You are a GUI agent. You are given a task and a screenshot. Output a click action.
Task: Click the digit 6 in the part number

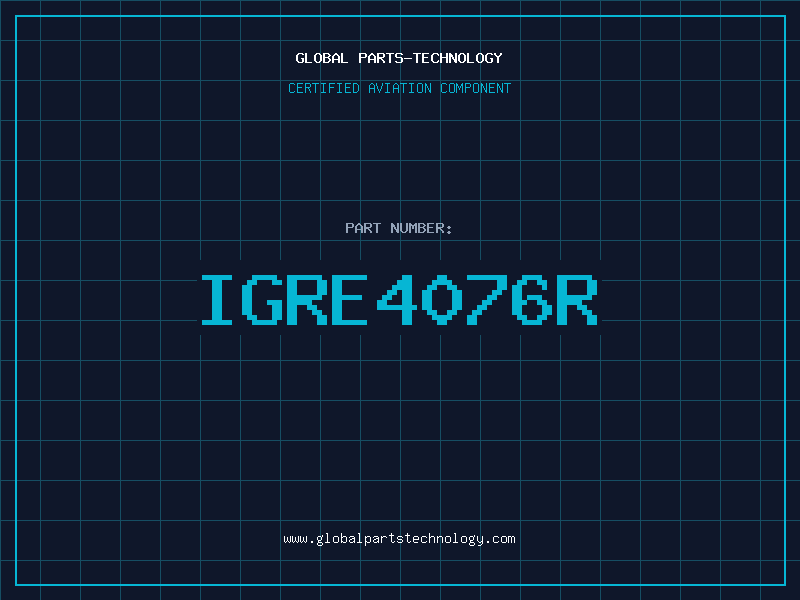click(533, 299)
